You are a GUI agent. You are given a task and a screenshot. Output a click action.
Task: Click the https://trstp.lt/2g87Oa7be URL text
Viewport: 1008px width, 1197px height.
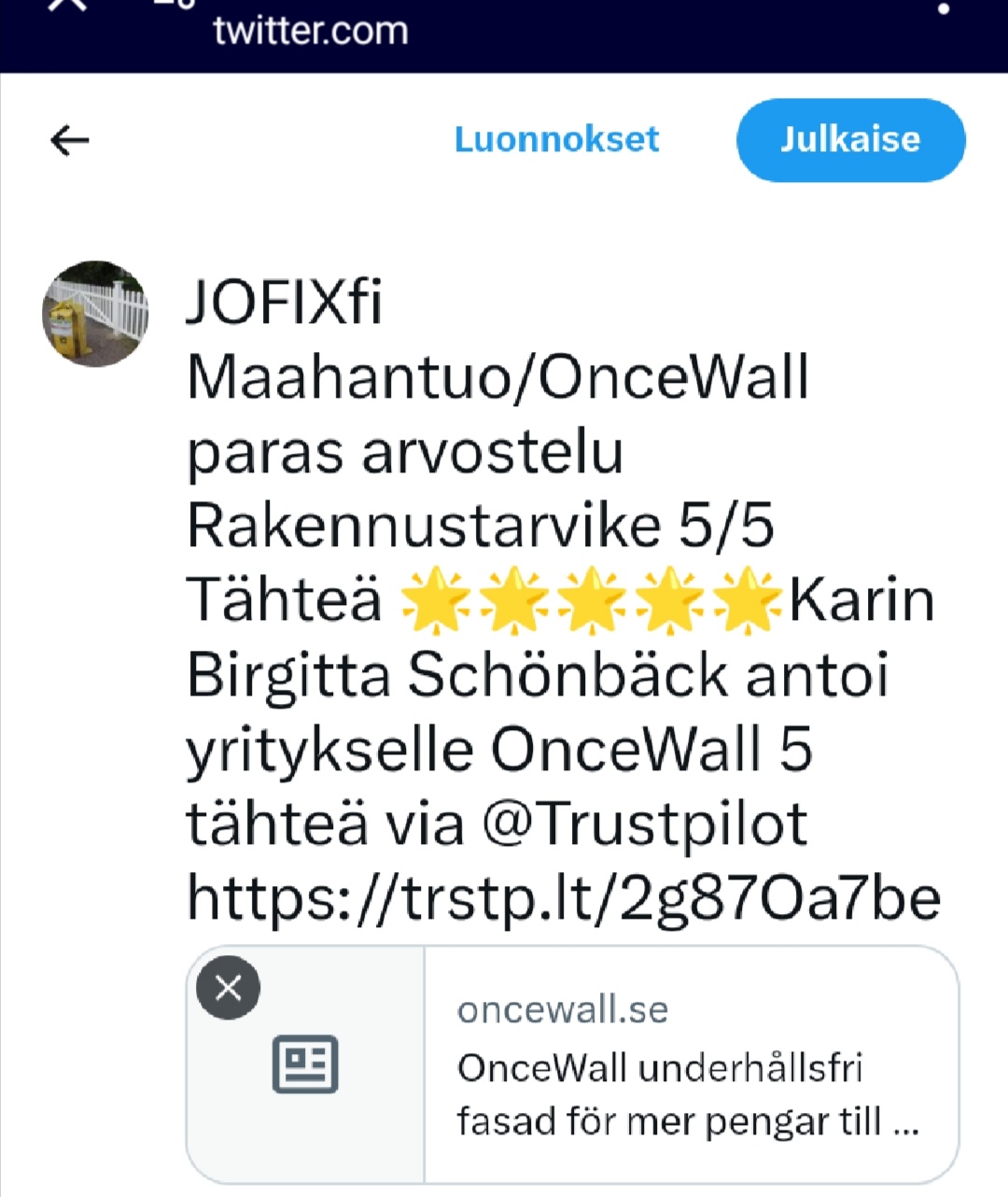click(x=564, y=898)
